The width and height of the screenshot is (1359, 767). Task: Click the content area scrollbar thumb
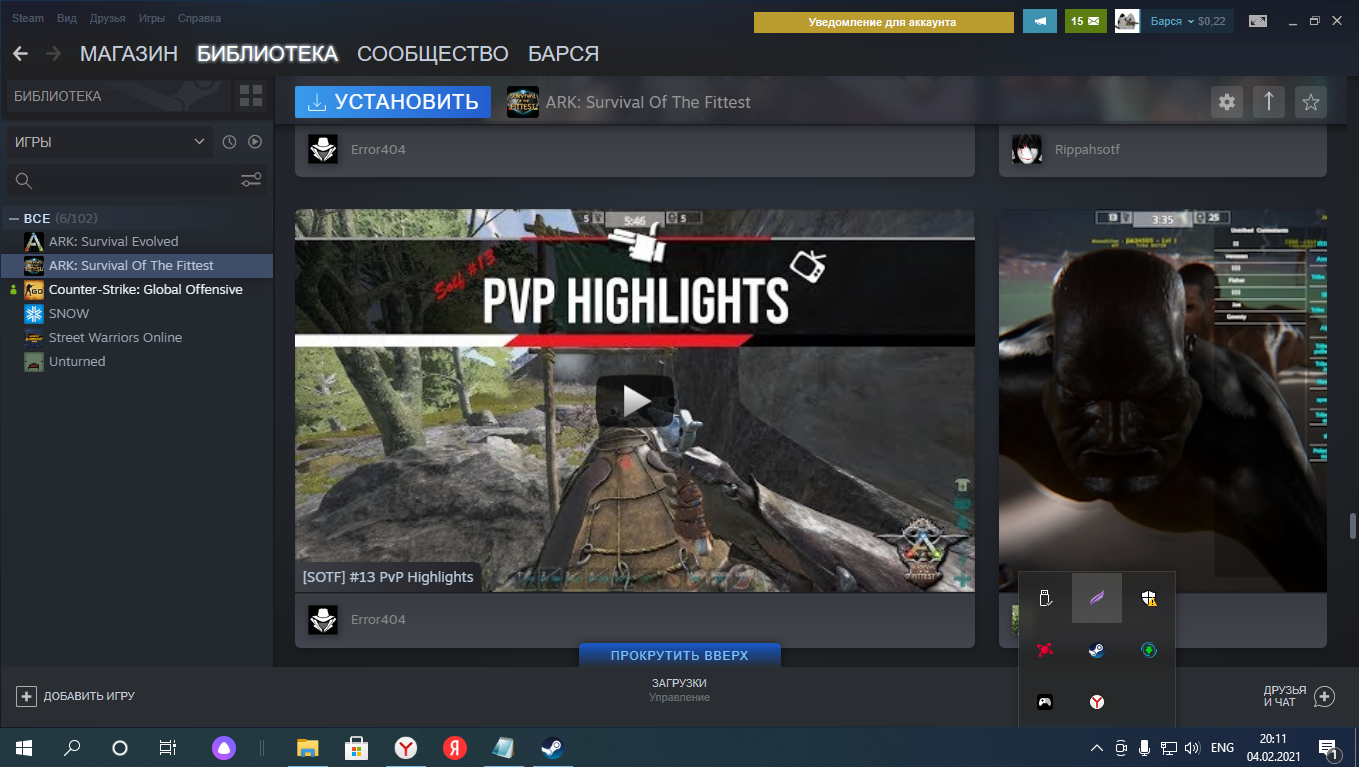1353,526
